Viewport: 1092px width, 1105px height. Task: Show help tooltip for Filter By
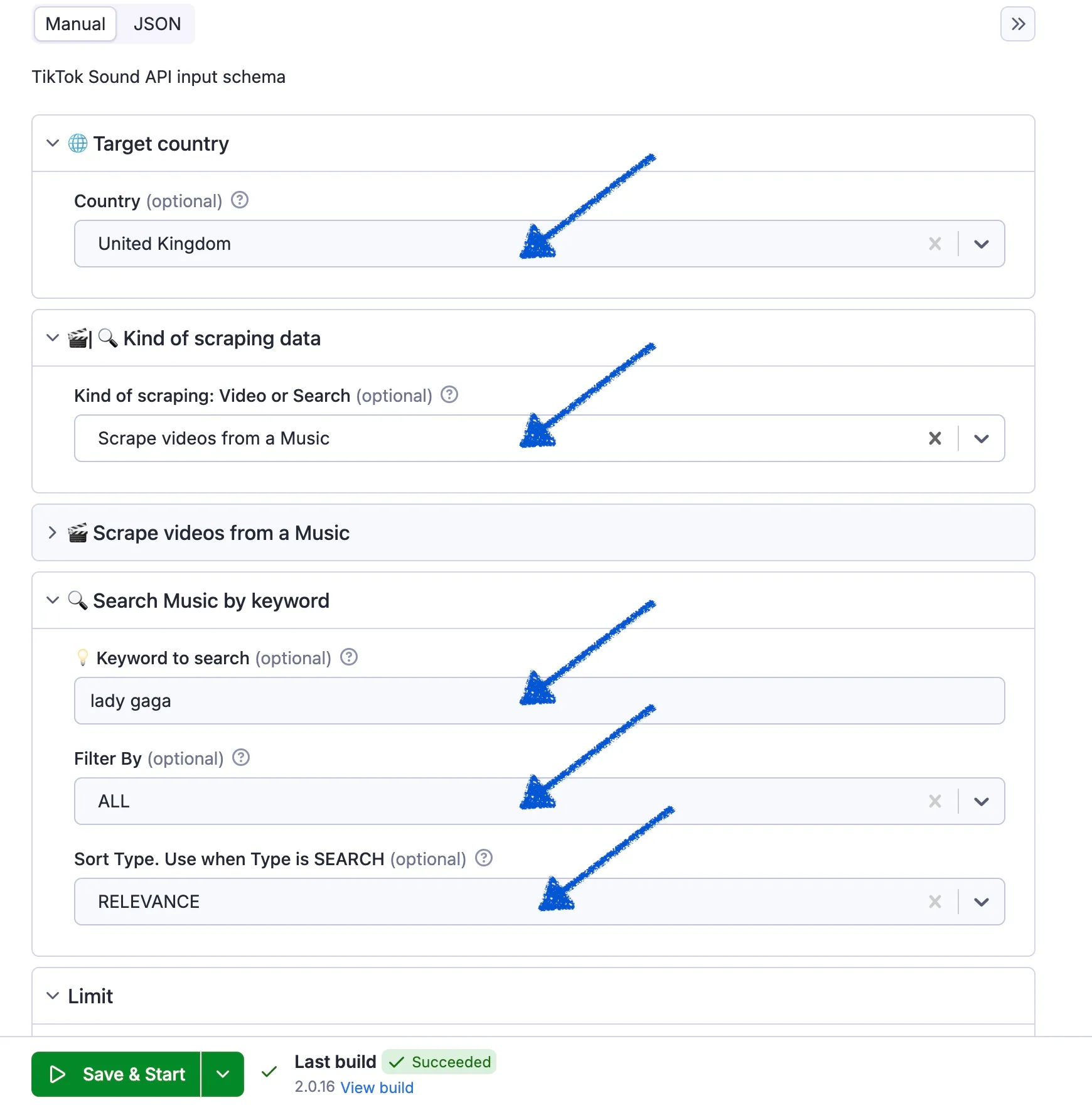click(x=241, y=758)
